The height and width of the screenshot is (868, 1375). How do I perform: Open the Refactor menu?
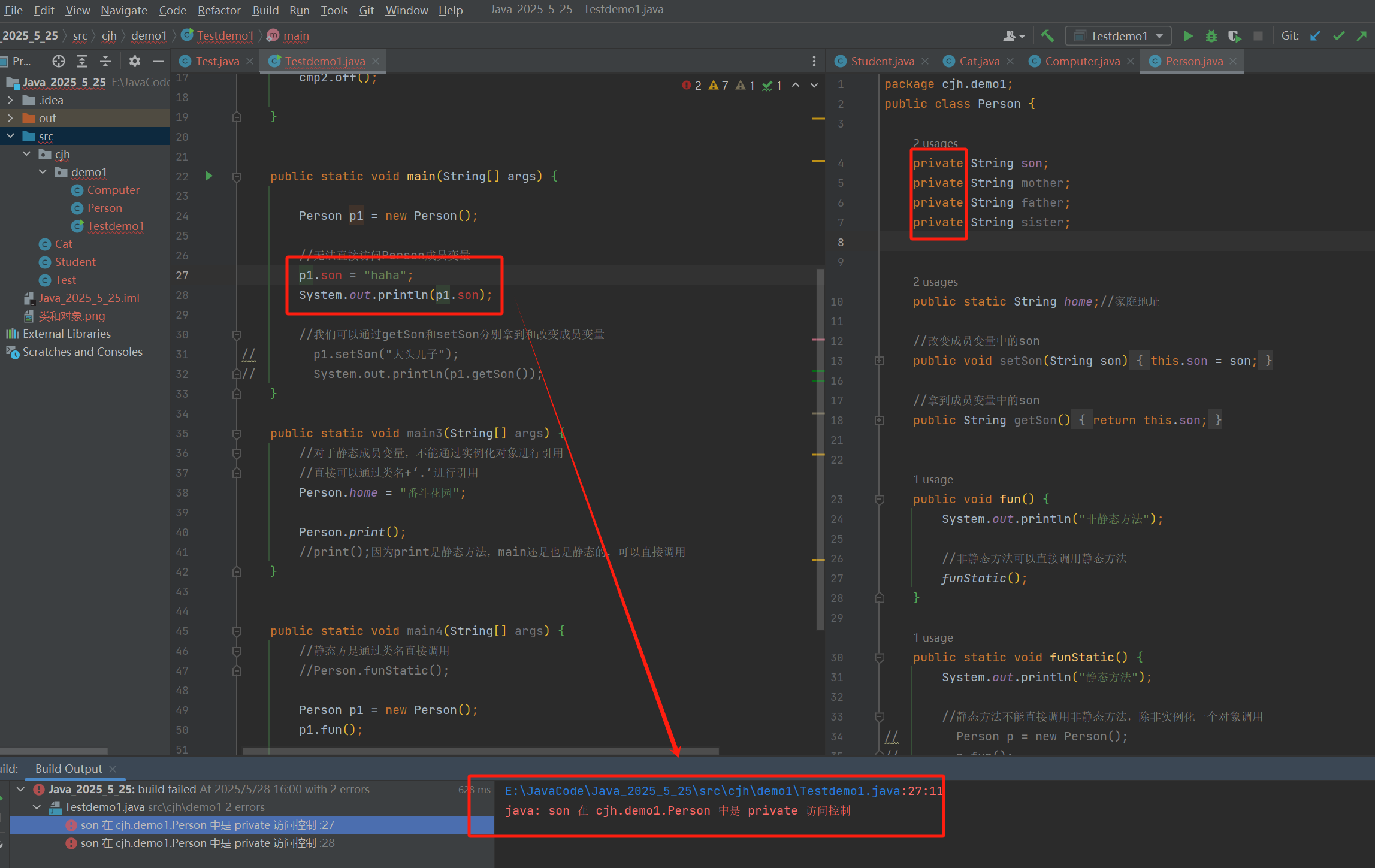[219, 10]
